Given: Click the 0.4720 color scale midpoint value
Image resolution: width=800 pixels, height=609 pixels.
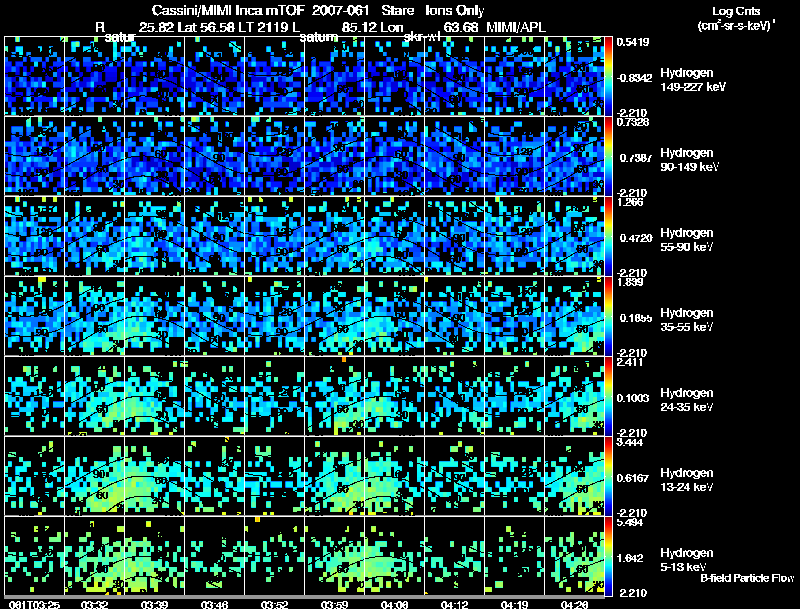Looking at the screenshot, I should [x=635, y=238].
